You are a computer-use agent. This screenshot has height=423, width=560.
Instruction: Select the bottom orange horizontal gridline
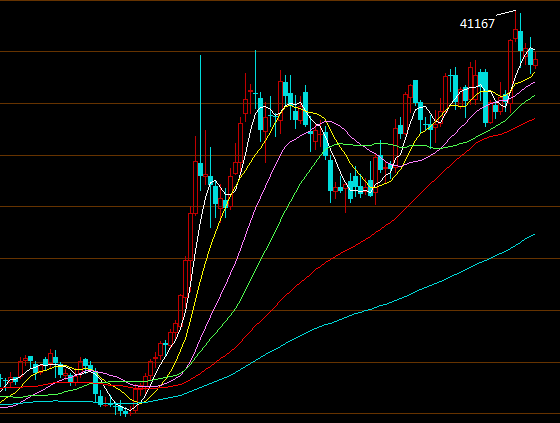point(280,414)
